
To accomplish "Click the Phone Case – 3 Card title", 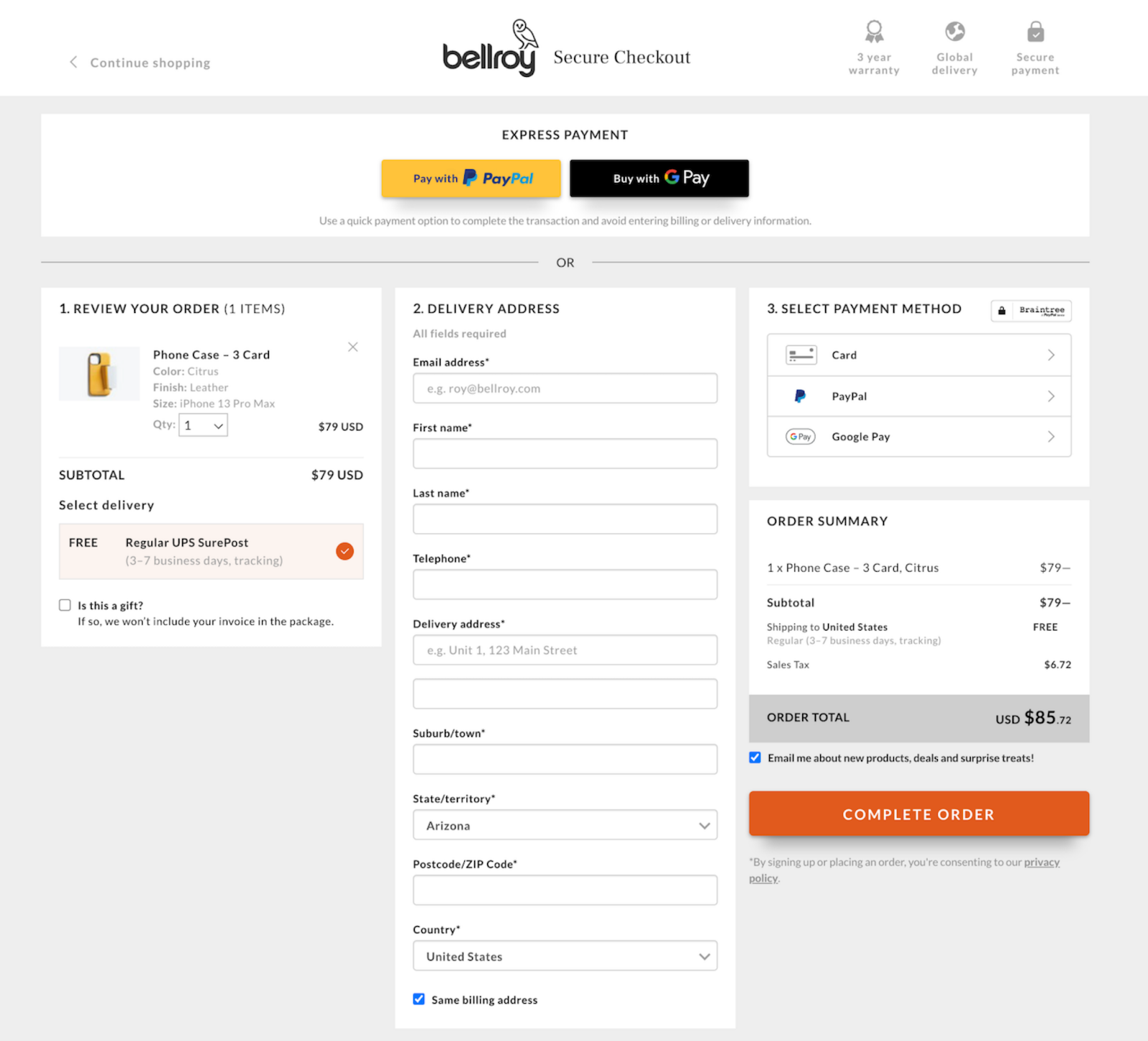I will click(x=212, y=354).
